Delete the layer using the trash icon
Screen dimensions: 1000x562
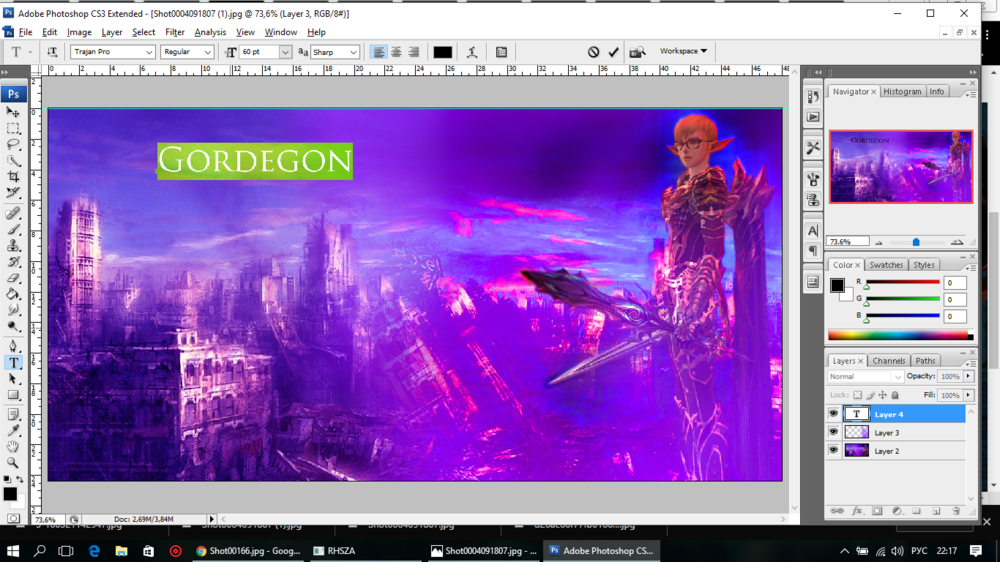(956, 511)
